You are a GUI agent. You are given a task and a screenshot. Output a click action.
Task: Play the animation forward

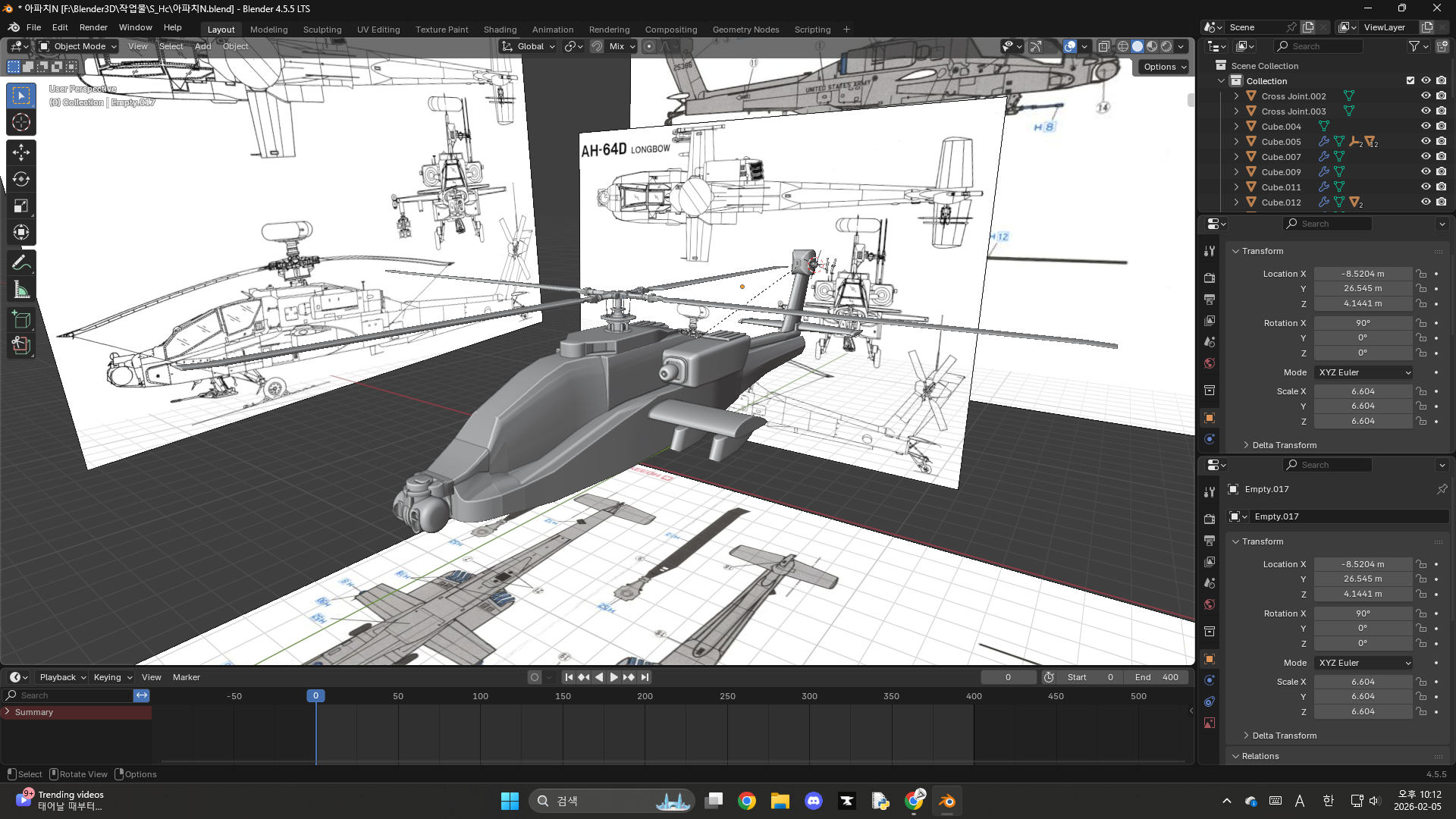(613, 677)
